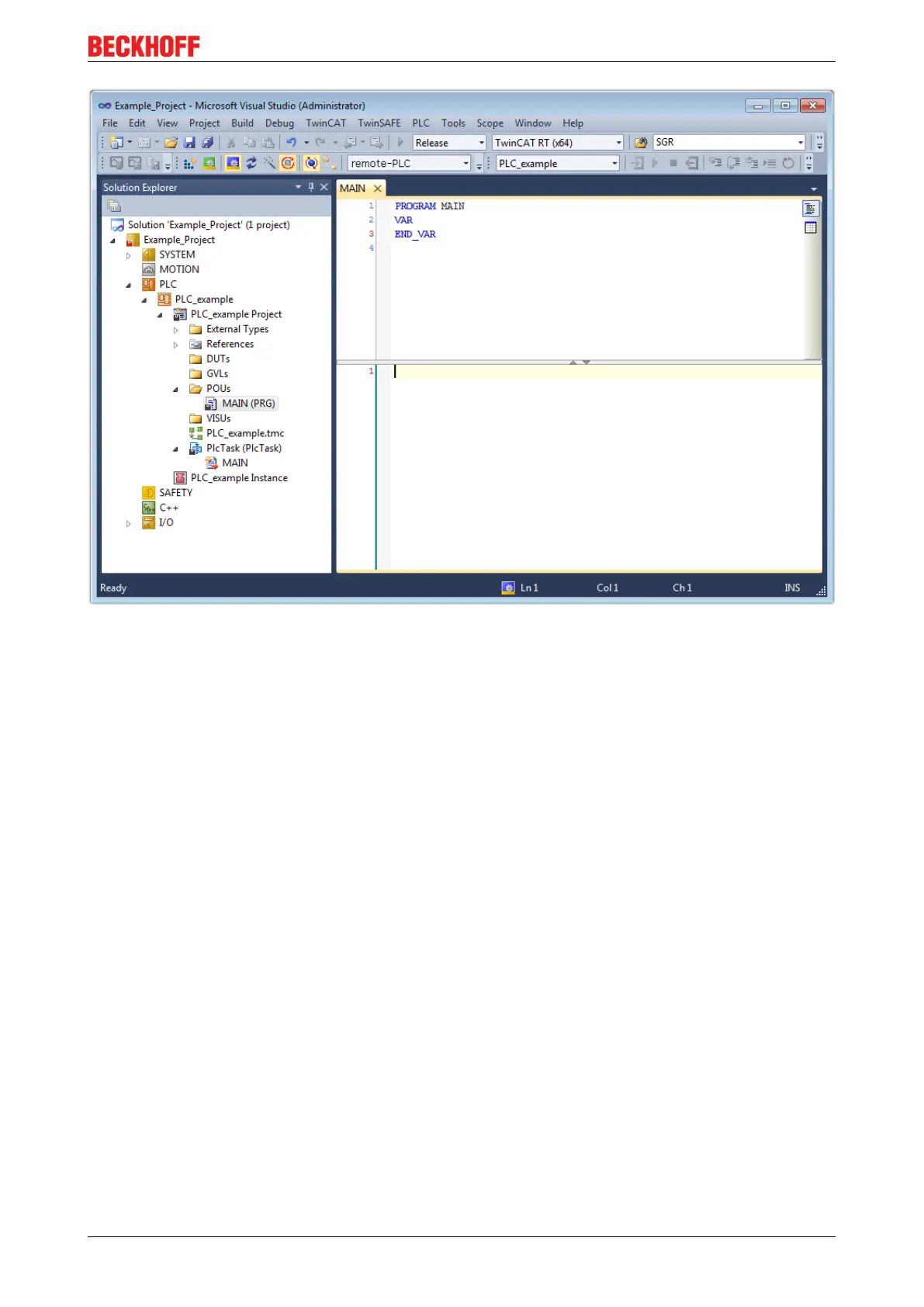
Task: Click the Scan magic wand icon
Action: click(x=269, y=163)
